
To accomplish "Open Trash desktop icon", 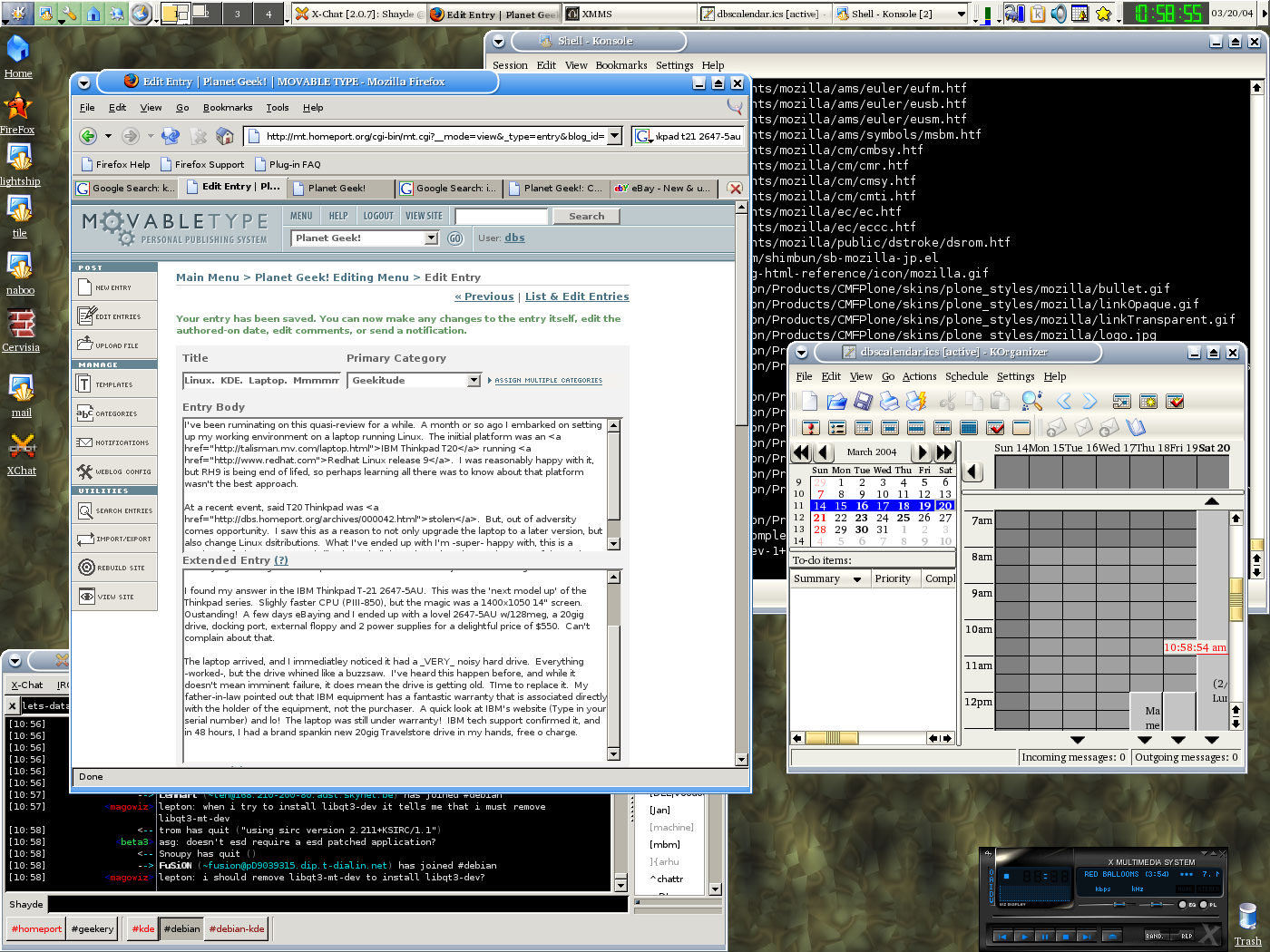I will coord(1248,925).
